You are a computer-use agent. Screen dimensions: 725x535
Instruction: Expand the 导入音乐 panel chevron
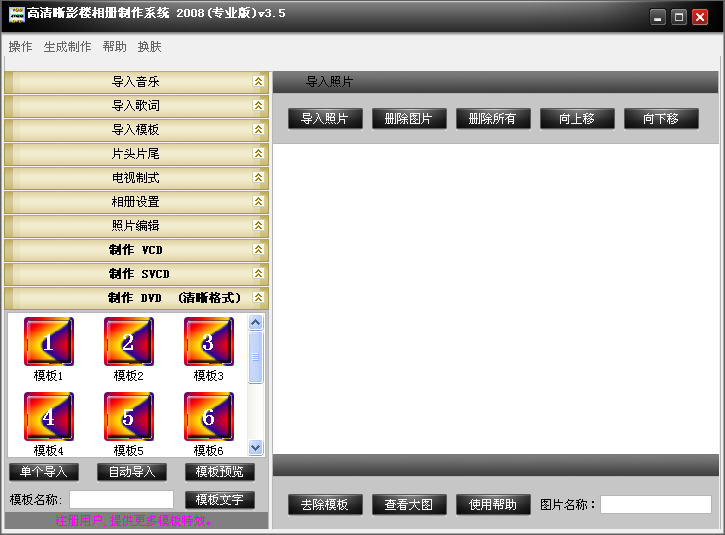pos(258,82)
